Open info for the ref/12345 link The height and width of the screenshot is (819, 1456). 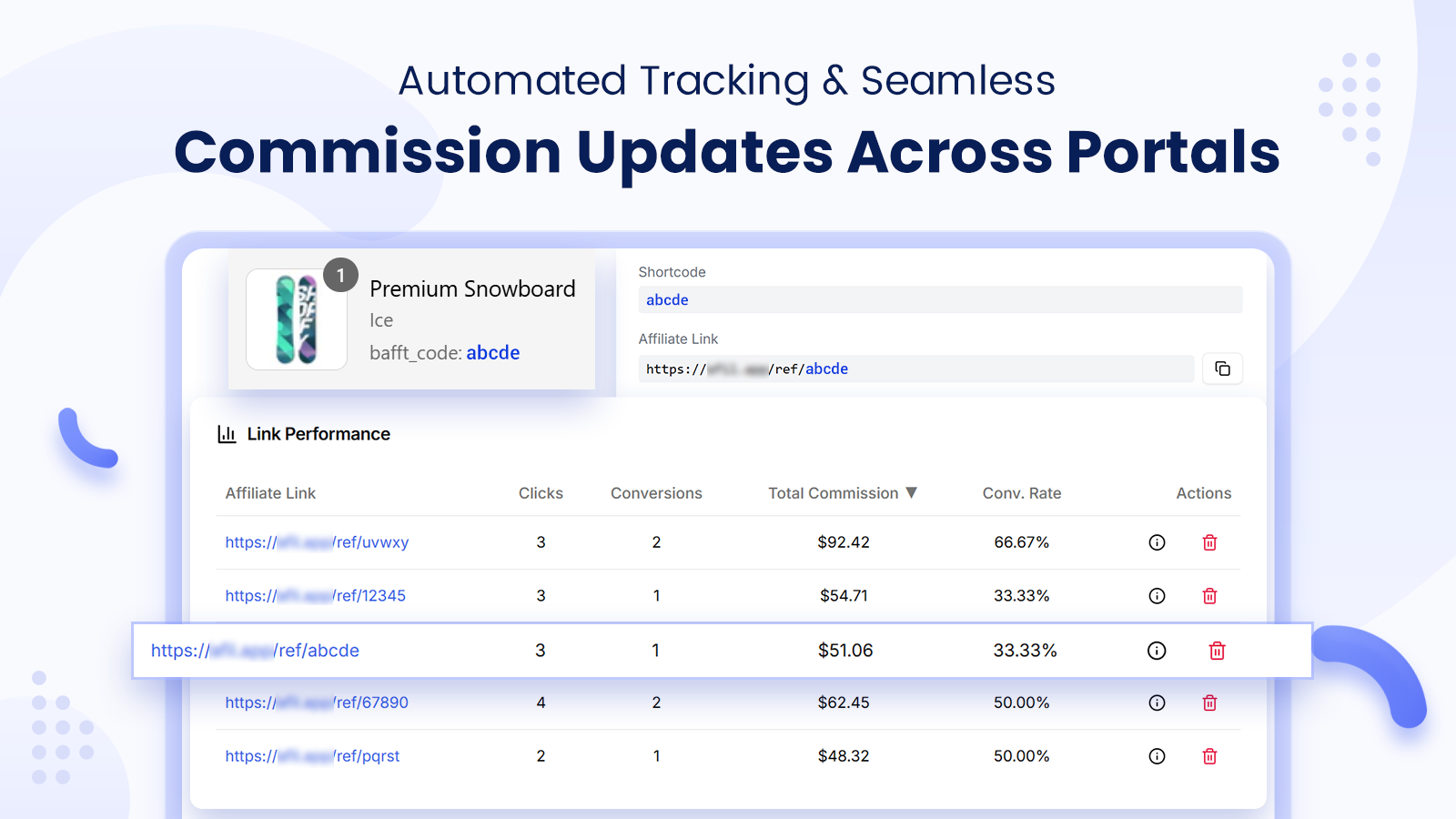click(x=1157, y=596)
